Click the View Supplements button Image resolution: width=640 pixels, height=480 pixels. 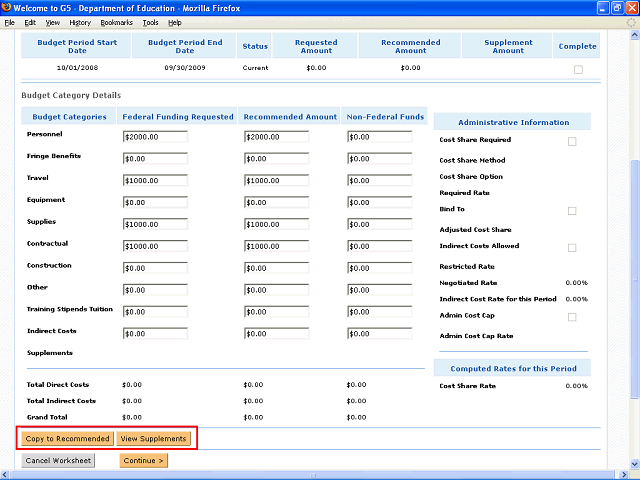coord(153,439)
